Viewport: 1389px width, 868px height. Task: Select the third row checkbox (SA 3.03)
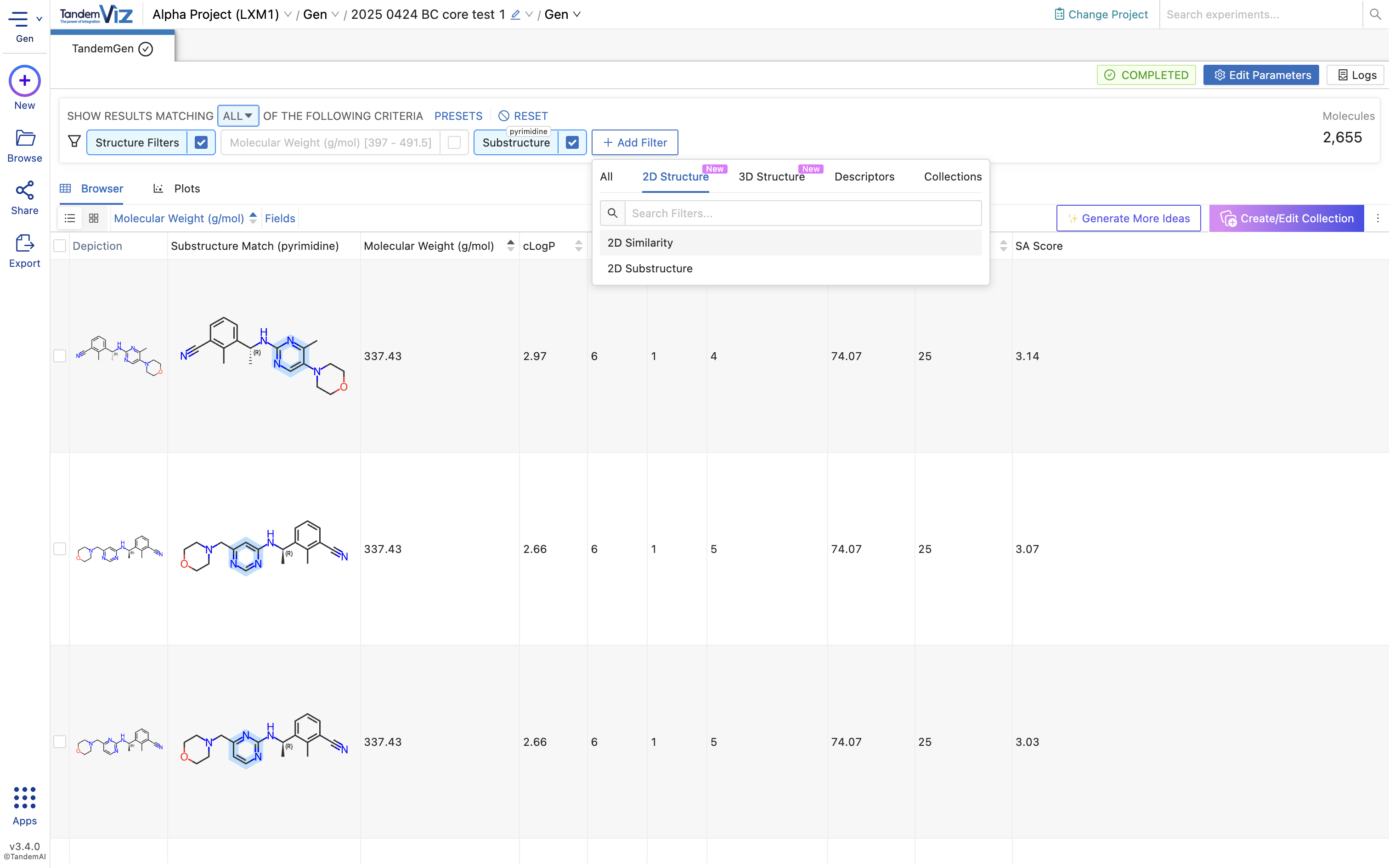[x=60, y=742]
